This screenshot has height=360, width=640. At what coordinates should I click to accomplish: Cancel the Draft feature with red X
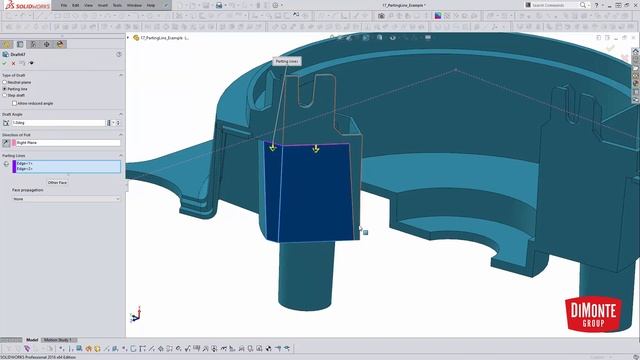[x=13, y=63]
